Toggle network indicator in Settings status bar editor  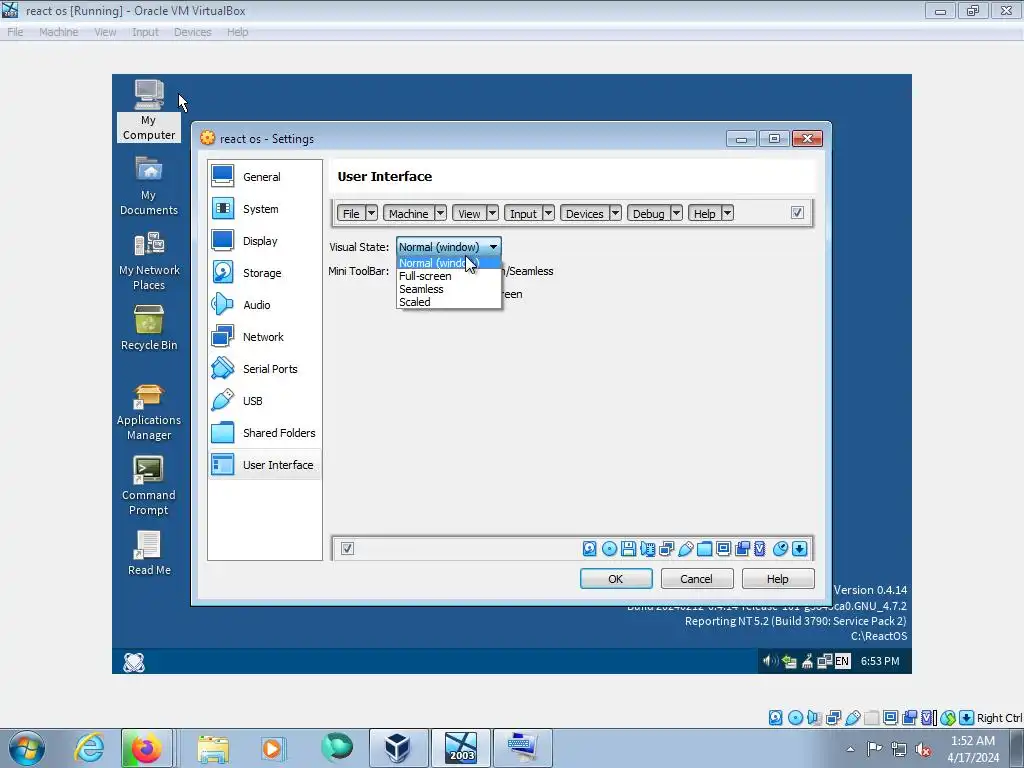(666, 549)
